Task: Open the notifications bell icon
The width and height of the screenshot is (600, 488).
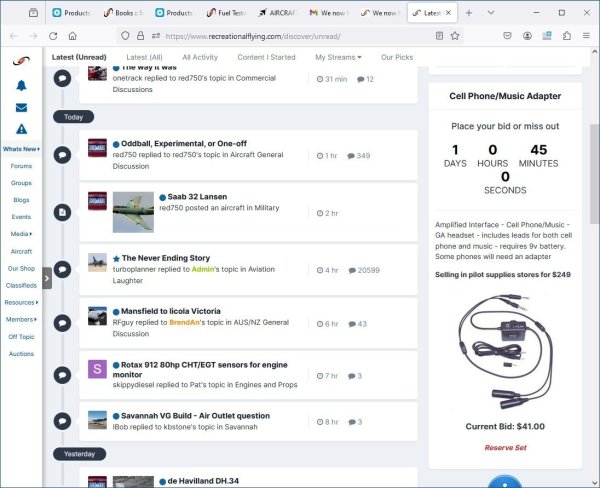Action: pos(21,85)
